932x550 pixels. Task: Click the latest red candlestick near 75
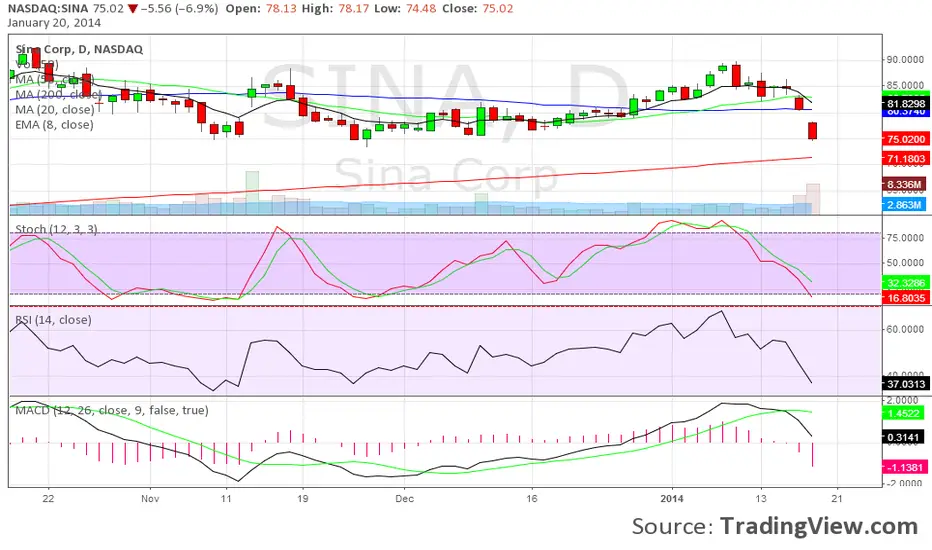[813, 131]
